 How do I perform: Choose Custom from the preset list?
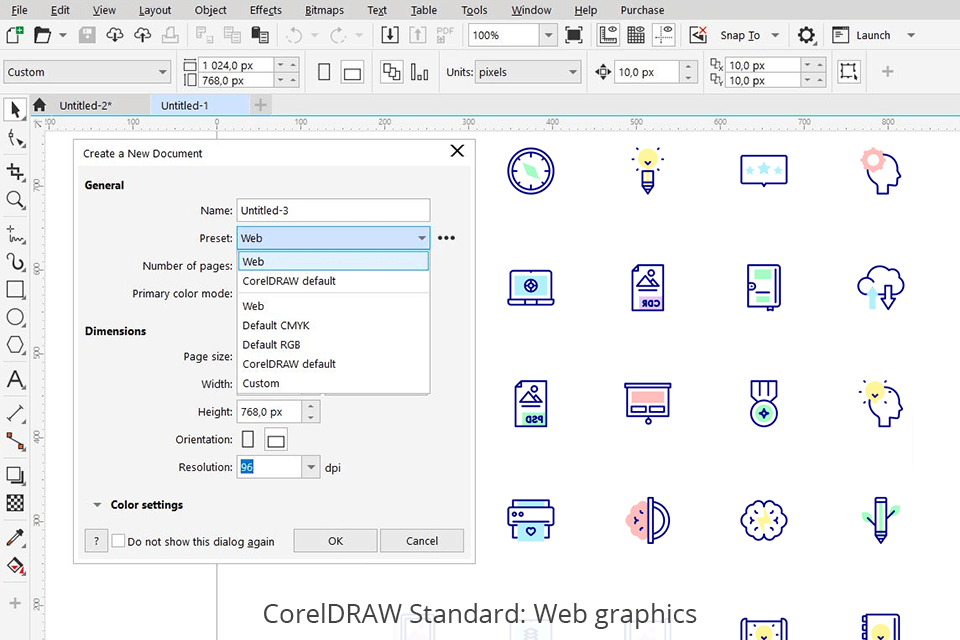(334, 383)
